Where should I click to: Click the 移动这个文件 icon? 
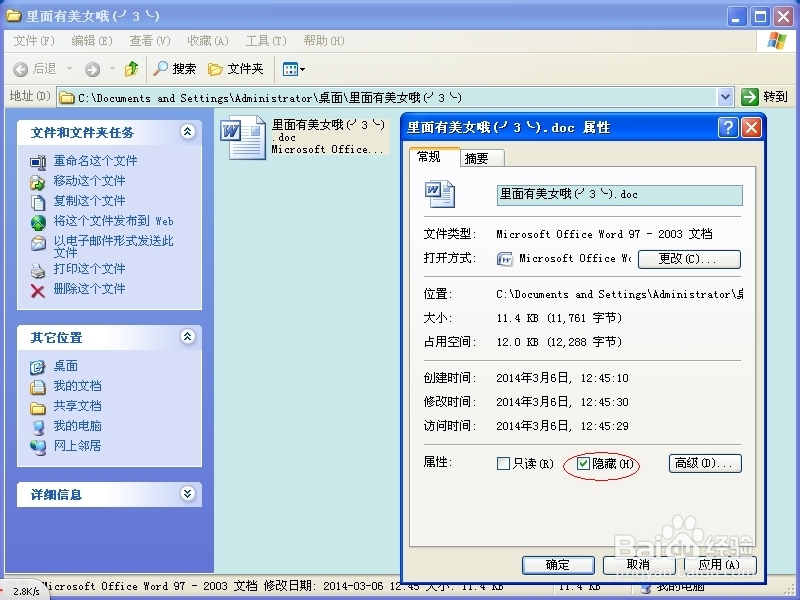tap(38, 182)
